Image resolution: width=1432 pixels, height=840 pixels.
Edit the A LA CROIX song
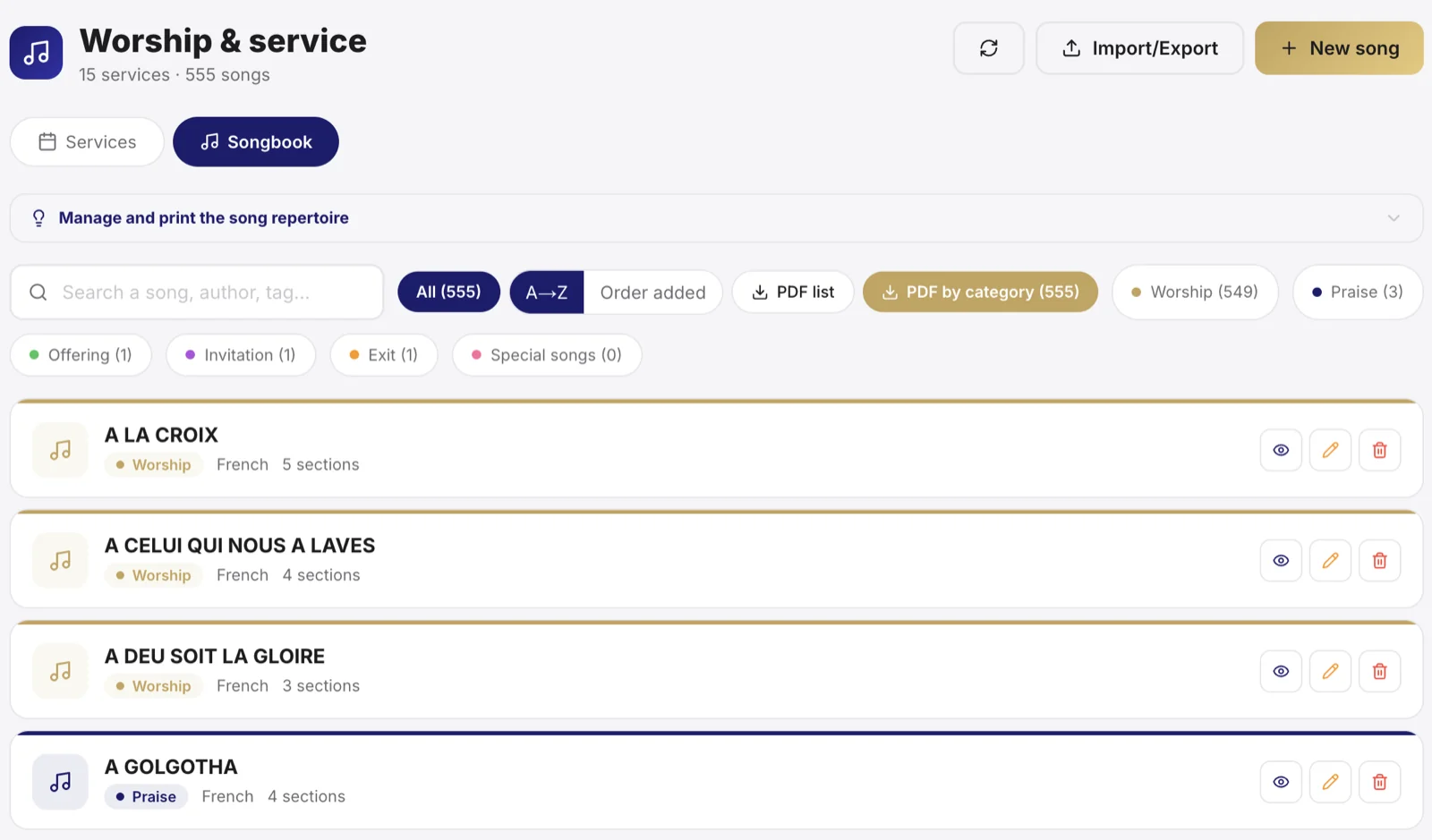1330,450
